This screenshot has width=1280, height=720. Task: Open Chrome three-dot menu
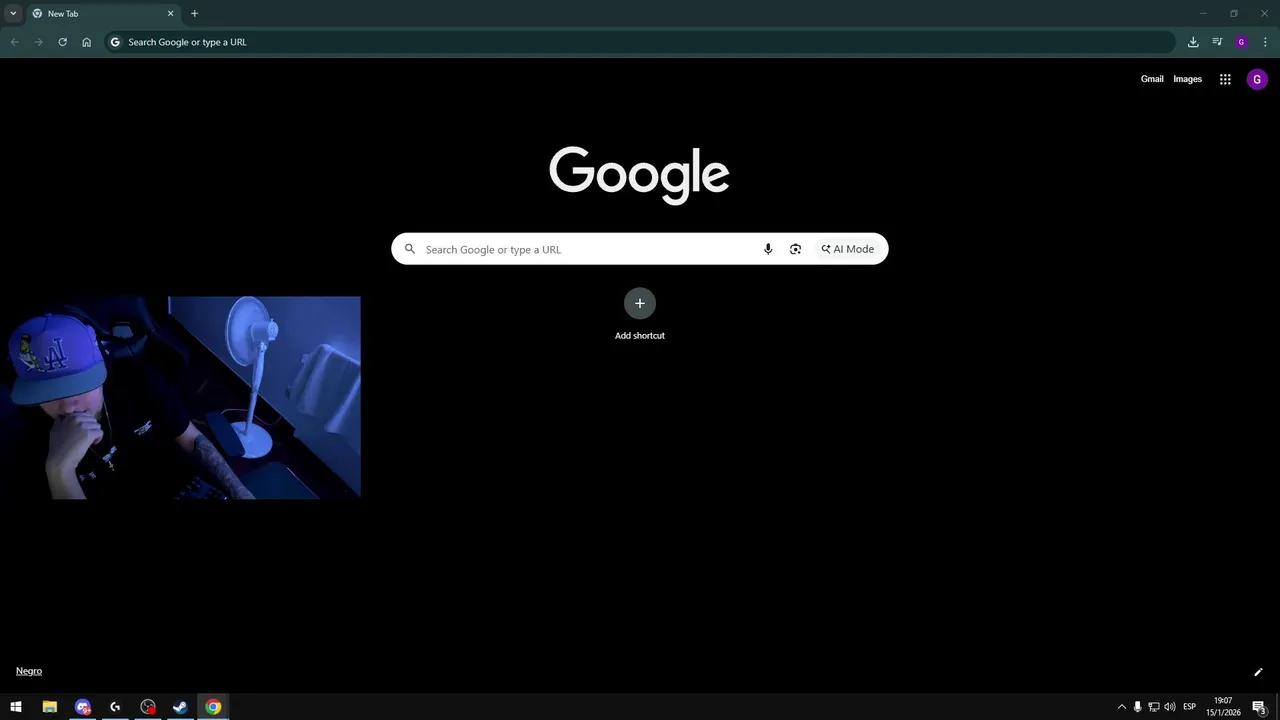(x=1265, y=42)
